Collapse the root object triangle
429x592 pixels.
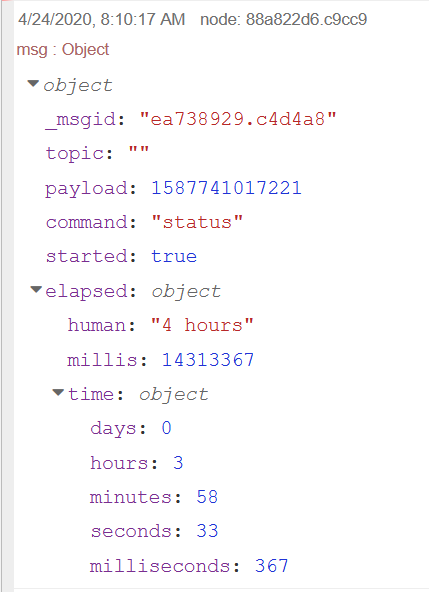tap(33, 83)
